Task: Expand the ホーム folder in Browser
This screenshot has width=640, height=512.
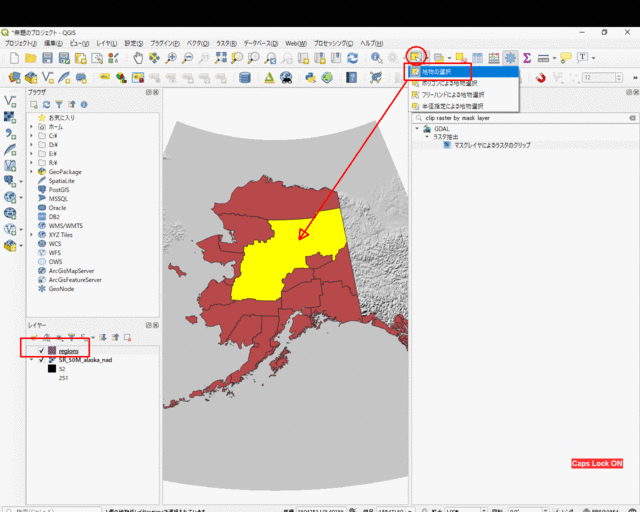Action: tap(31, 127)
